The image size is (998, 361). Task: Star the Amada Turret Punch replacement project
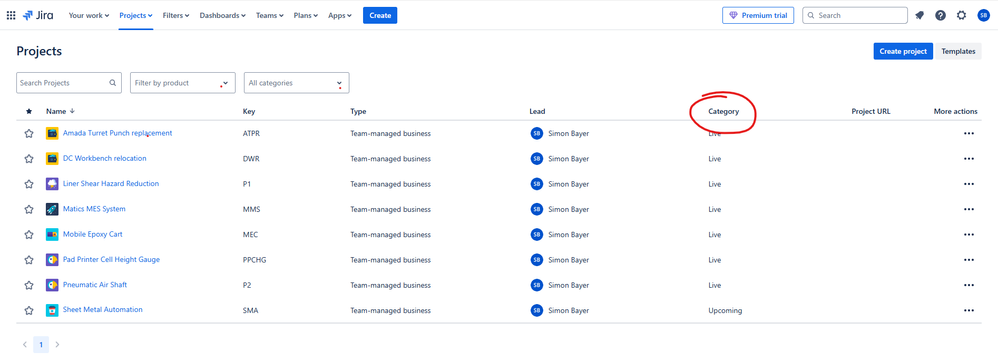click(29, 134)
